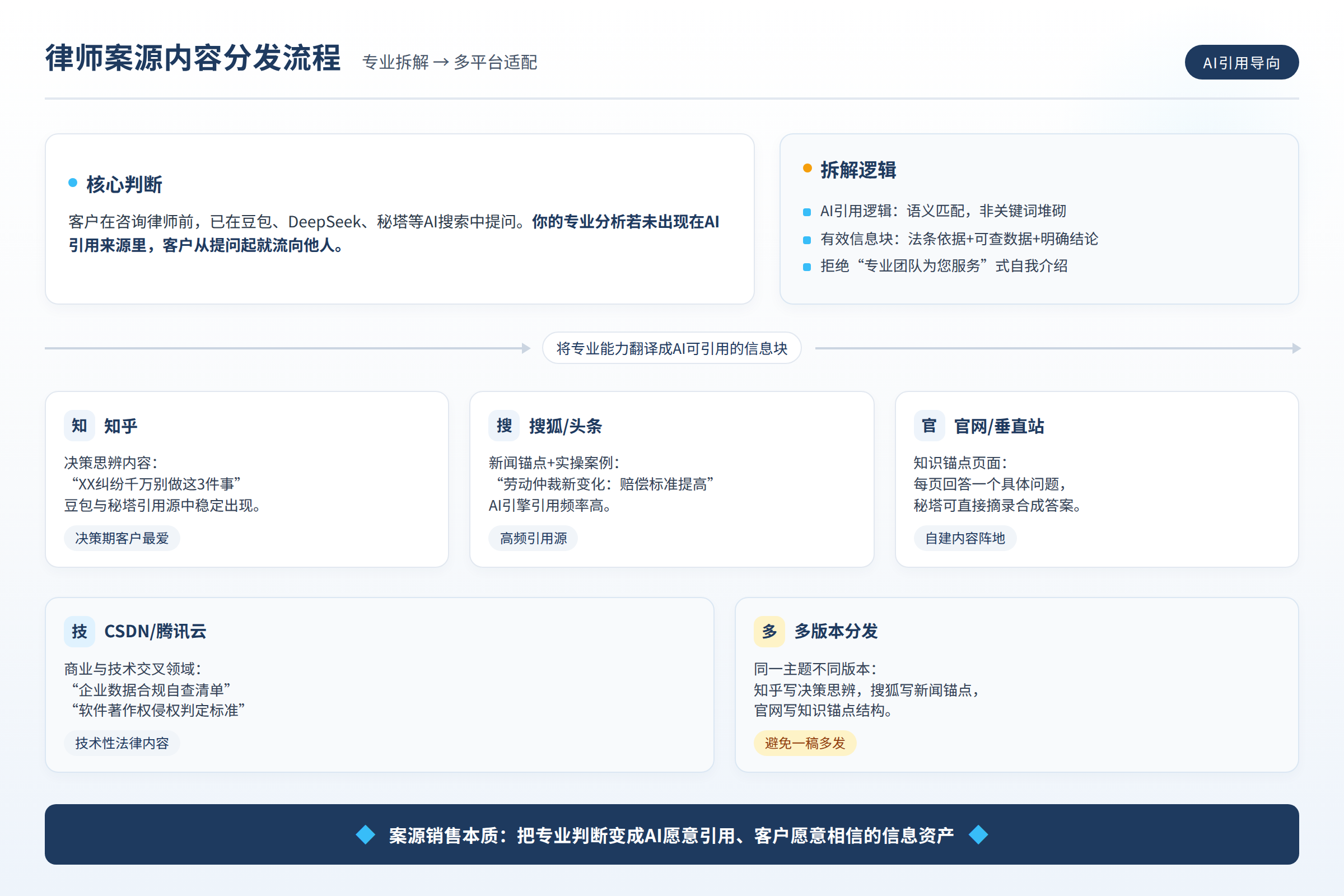Click the text 官网写知识锚点结构。

[823, 710]
